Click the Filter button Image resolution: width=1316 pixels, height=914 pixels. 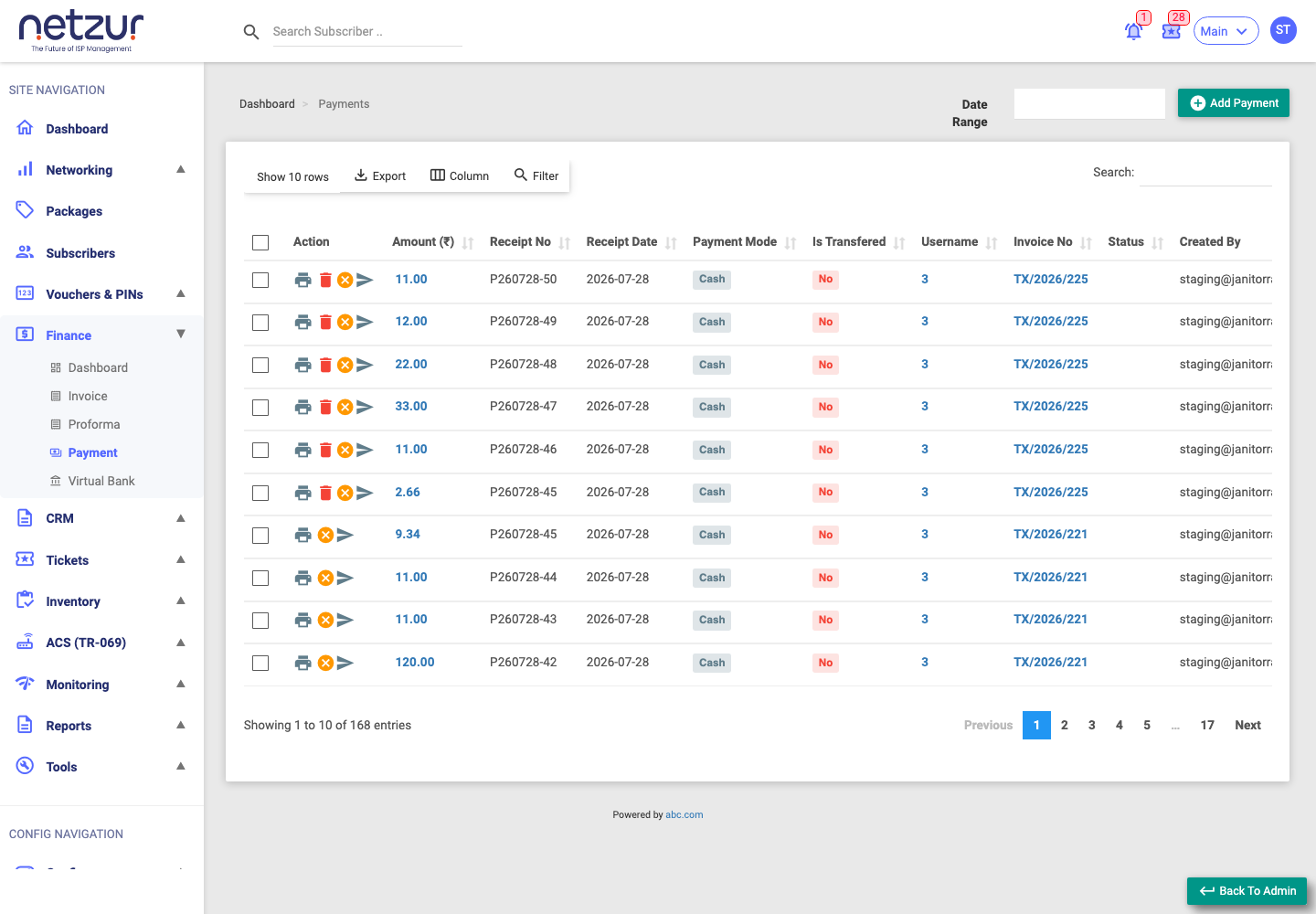point(536,175)
